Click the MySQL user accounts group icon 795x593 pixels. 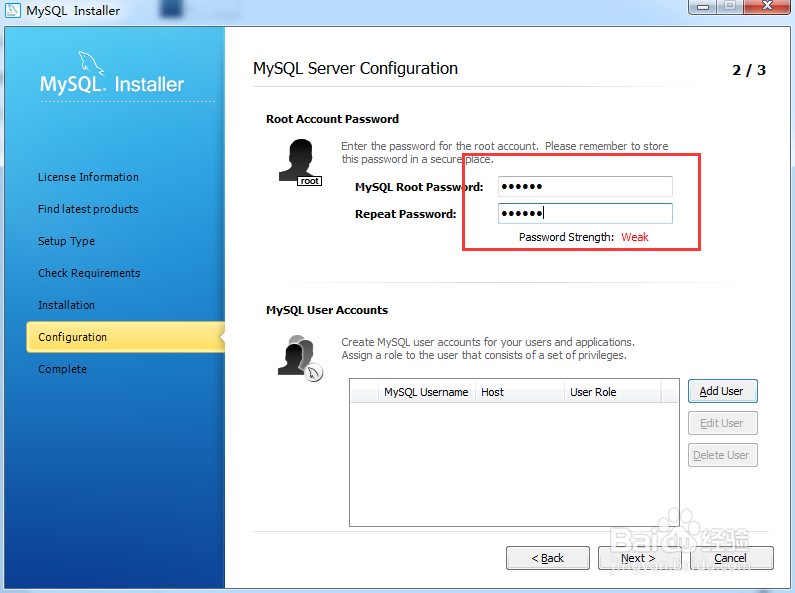pos(300,358)
